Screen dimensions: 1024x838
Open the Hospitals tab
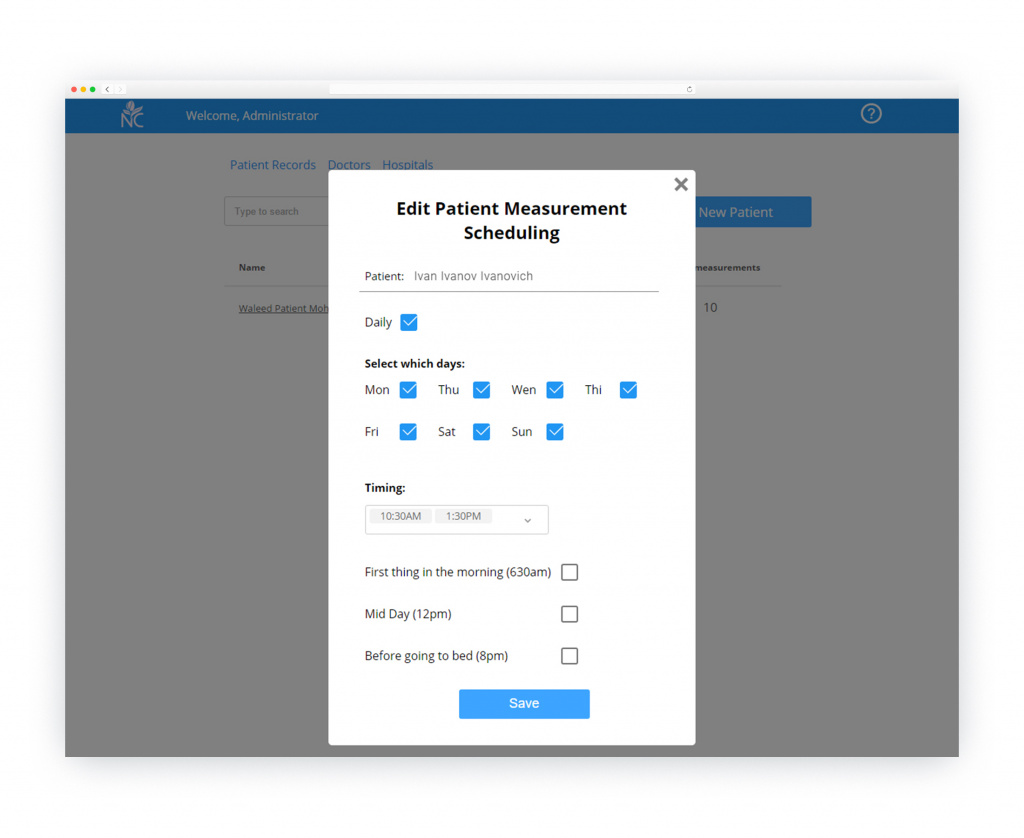(x=407, y=164)
